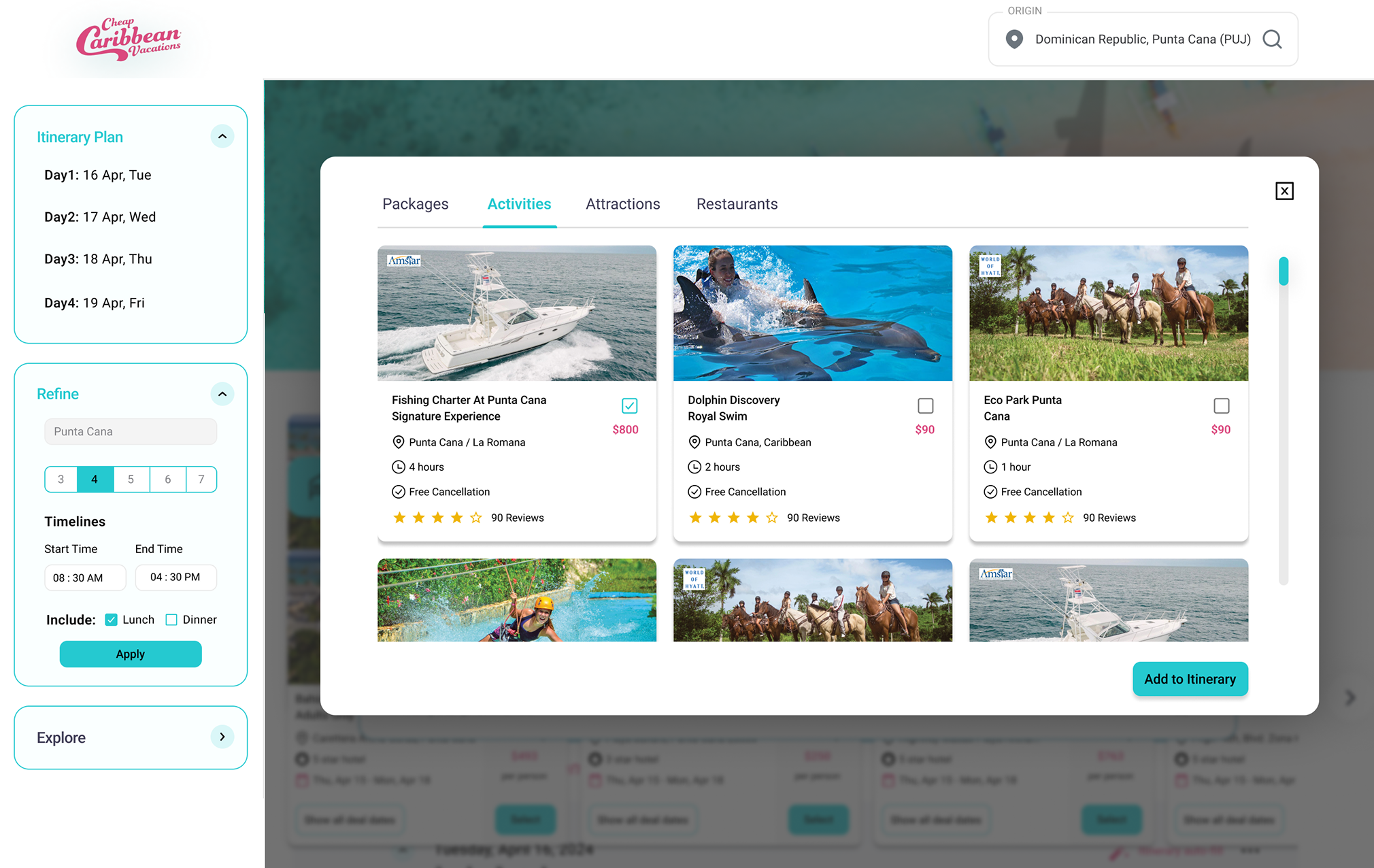Click the Add to Itinerary button
This screenshot has width=1374, height=868.
tap(1190, 679)
